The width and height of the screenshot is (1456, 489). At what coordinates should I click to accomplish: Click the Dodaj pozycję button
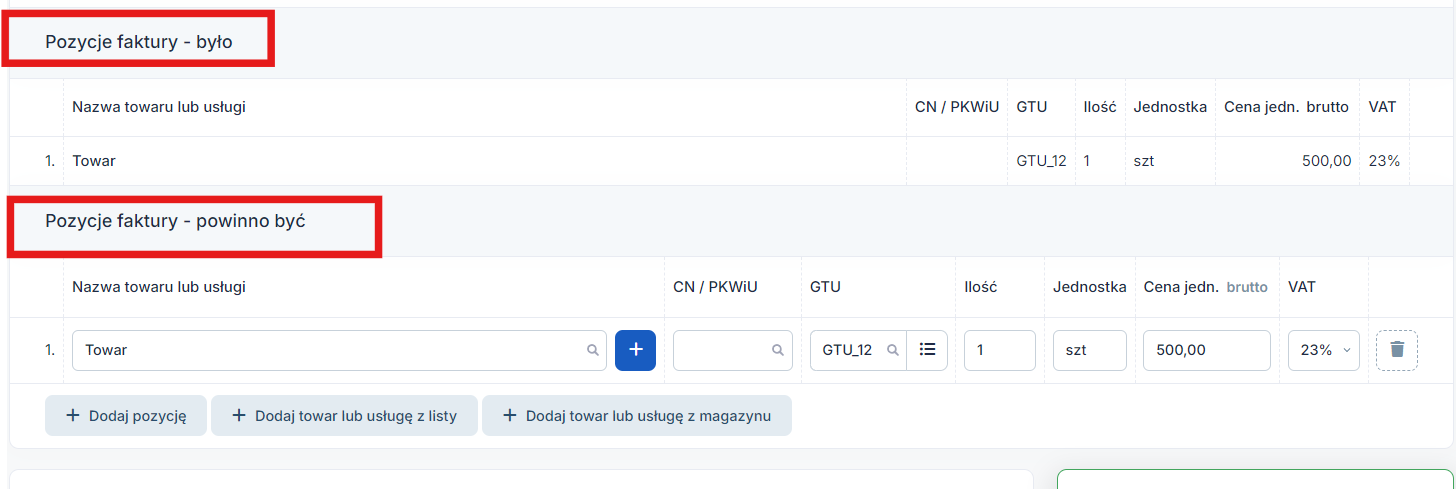click(125, 416)
